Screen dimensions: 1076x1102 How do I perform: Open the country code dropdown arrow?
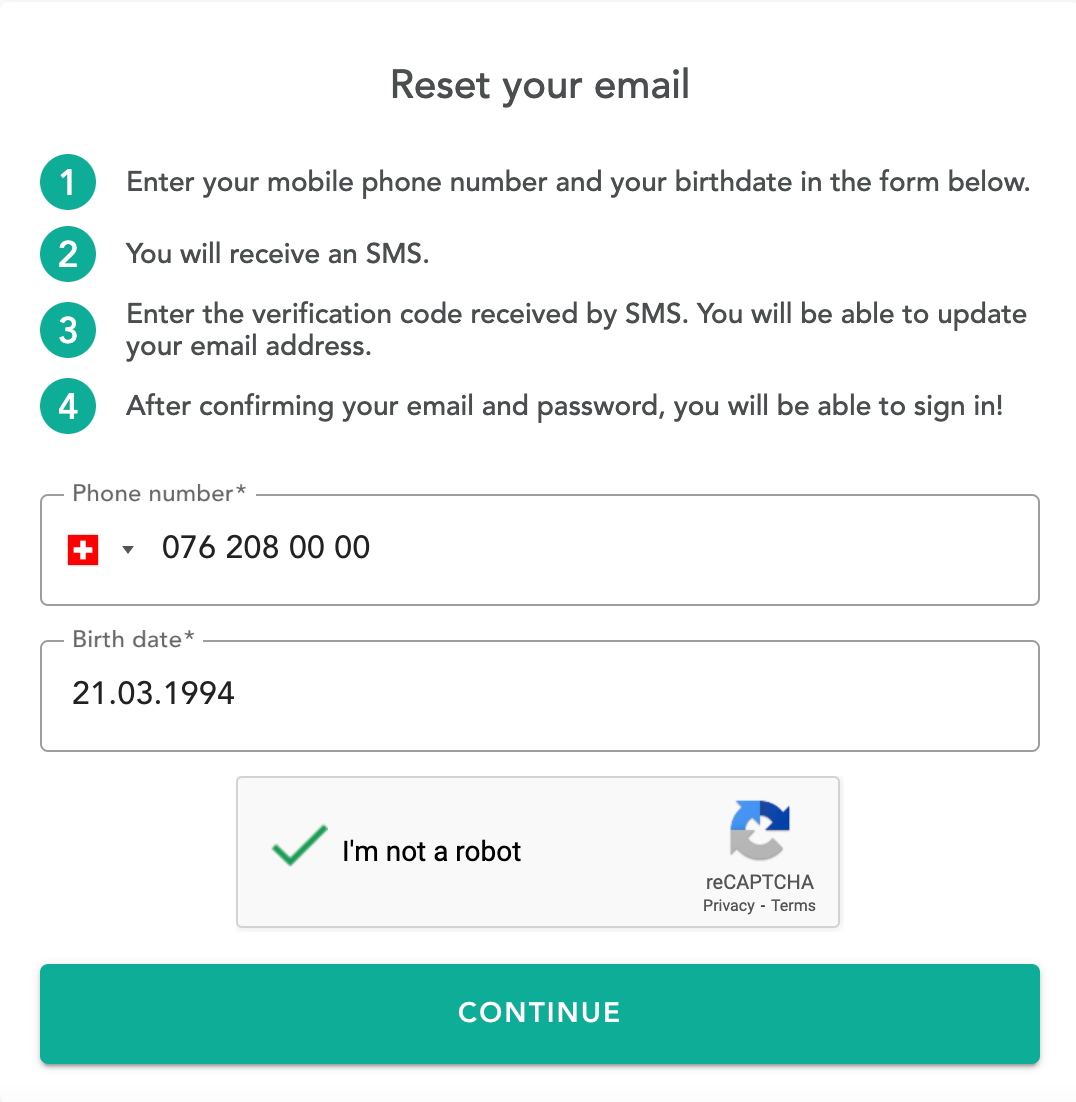(x=128, y=550)
